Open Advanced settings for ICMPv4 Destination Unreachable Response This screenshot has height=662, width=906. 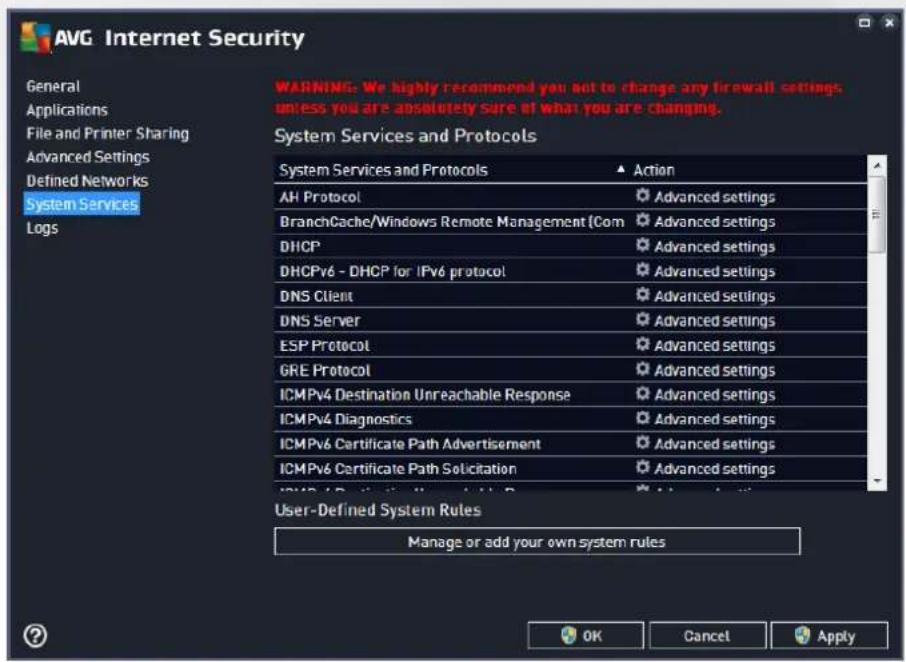[714, 395]
